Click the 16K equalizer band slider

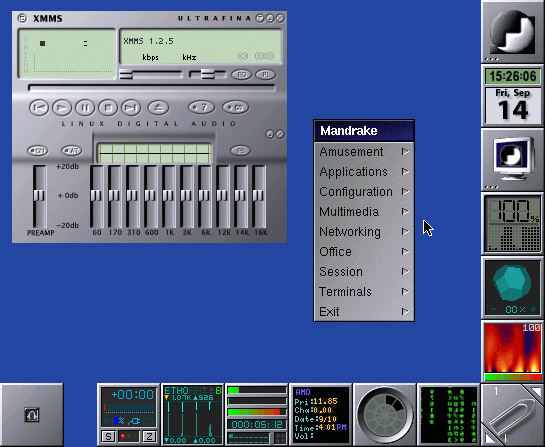tap(259, 196)
